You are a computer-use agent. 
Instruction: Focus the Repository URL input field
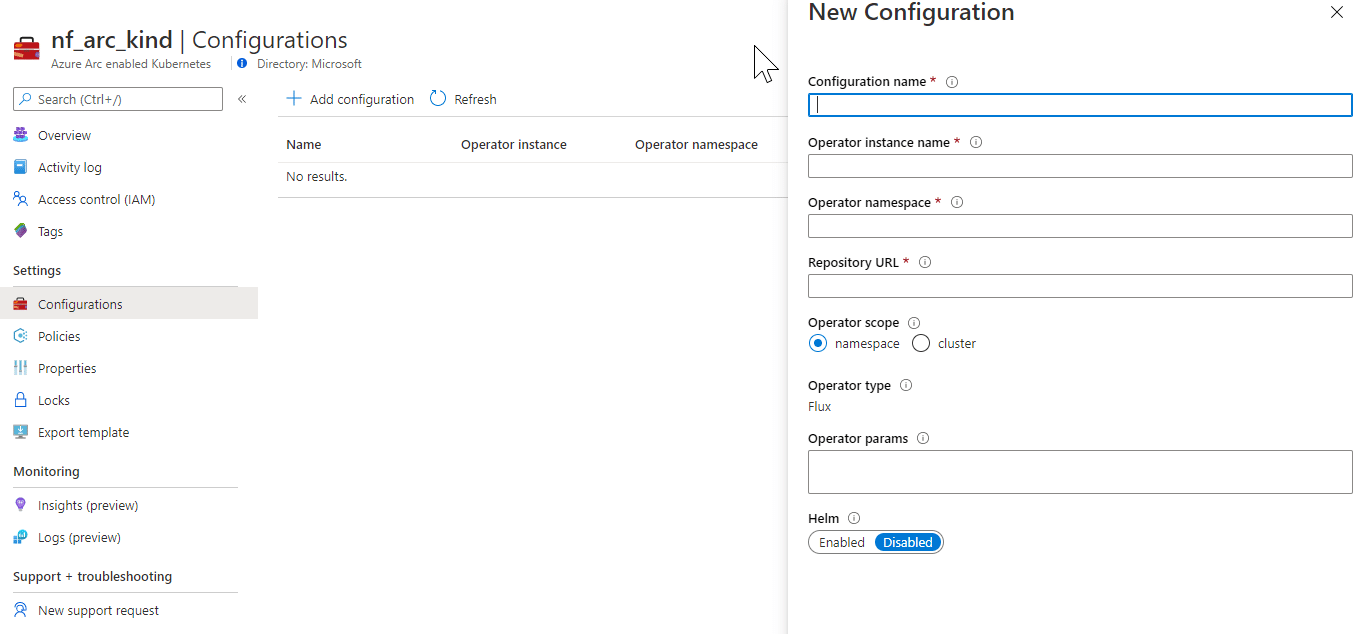[x=1079, y=285]
